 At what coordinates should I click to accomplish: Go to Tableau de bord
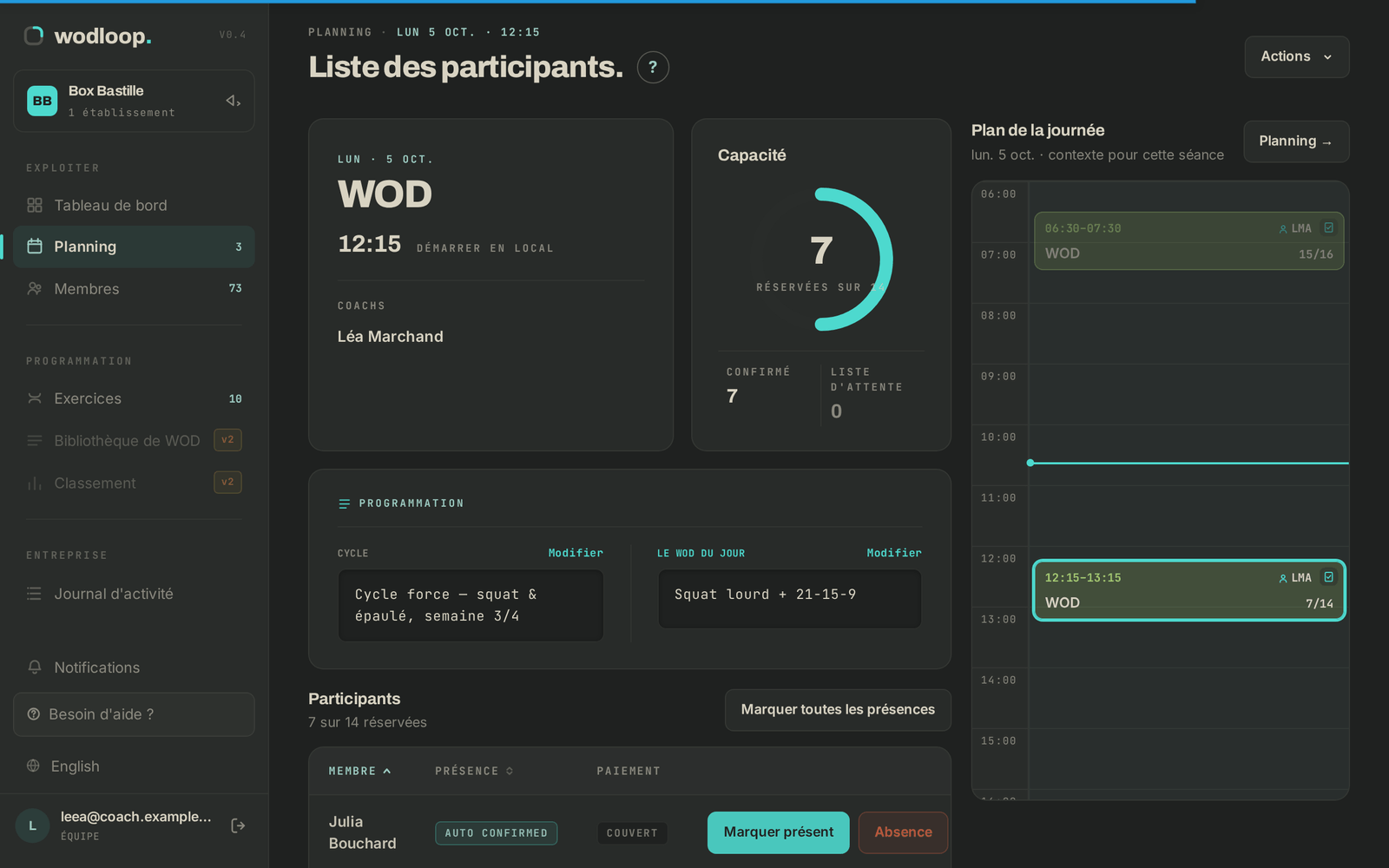pyautogui.click(x=134, y=205)
